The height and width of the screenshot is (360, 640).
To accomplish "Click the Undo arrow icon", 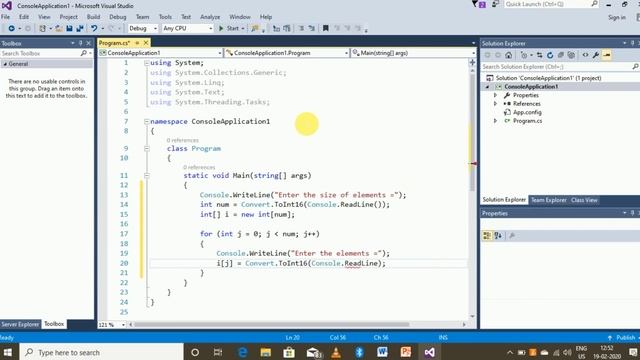I will click(x=94, y=28).
